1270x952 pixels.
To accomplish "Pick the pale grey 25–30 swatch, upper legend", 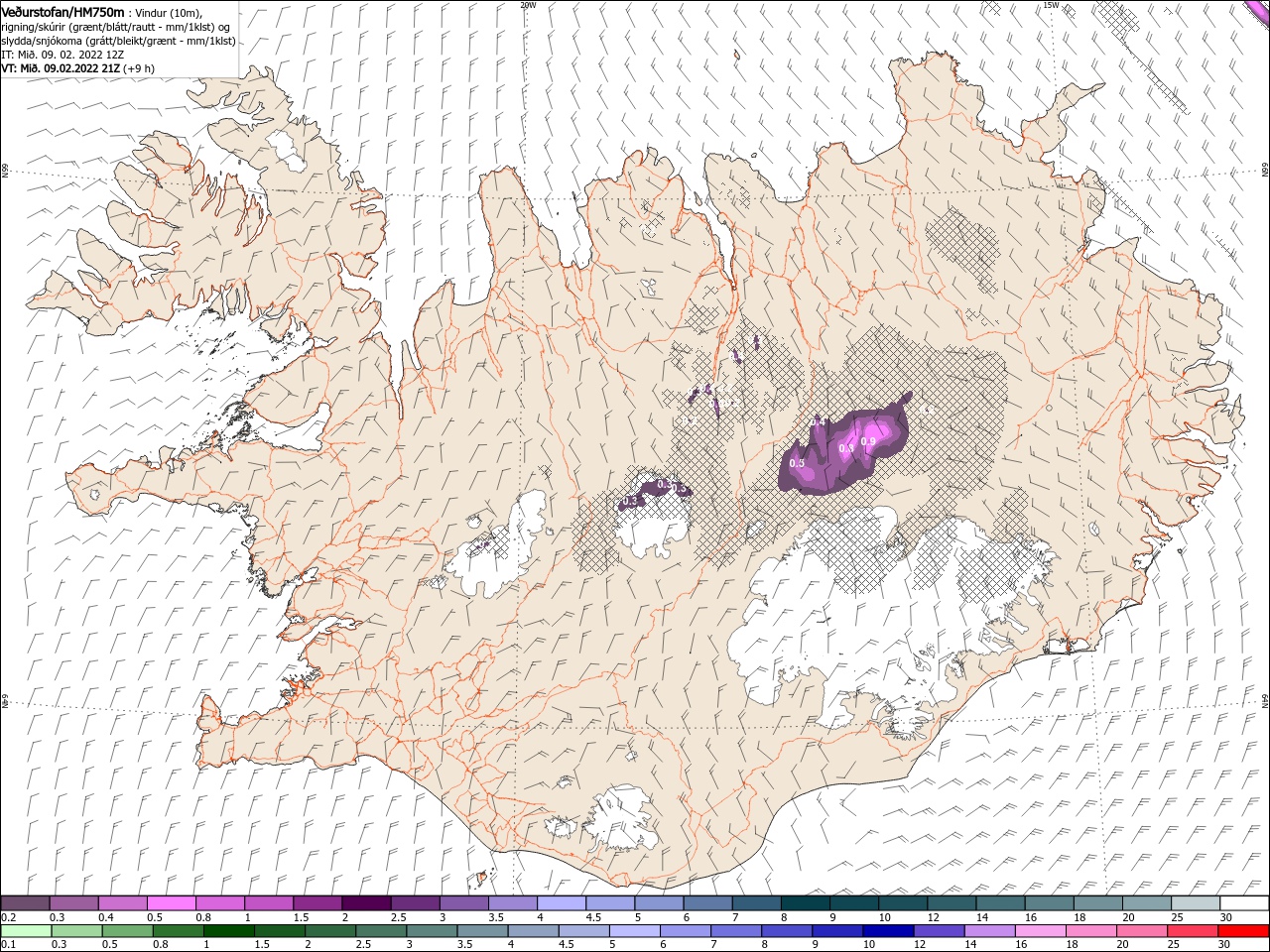I will tap(1194, 903).
